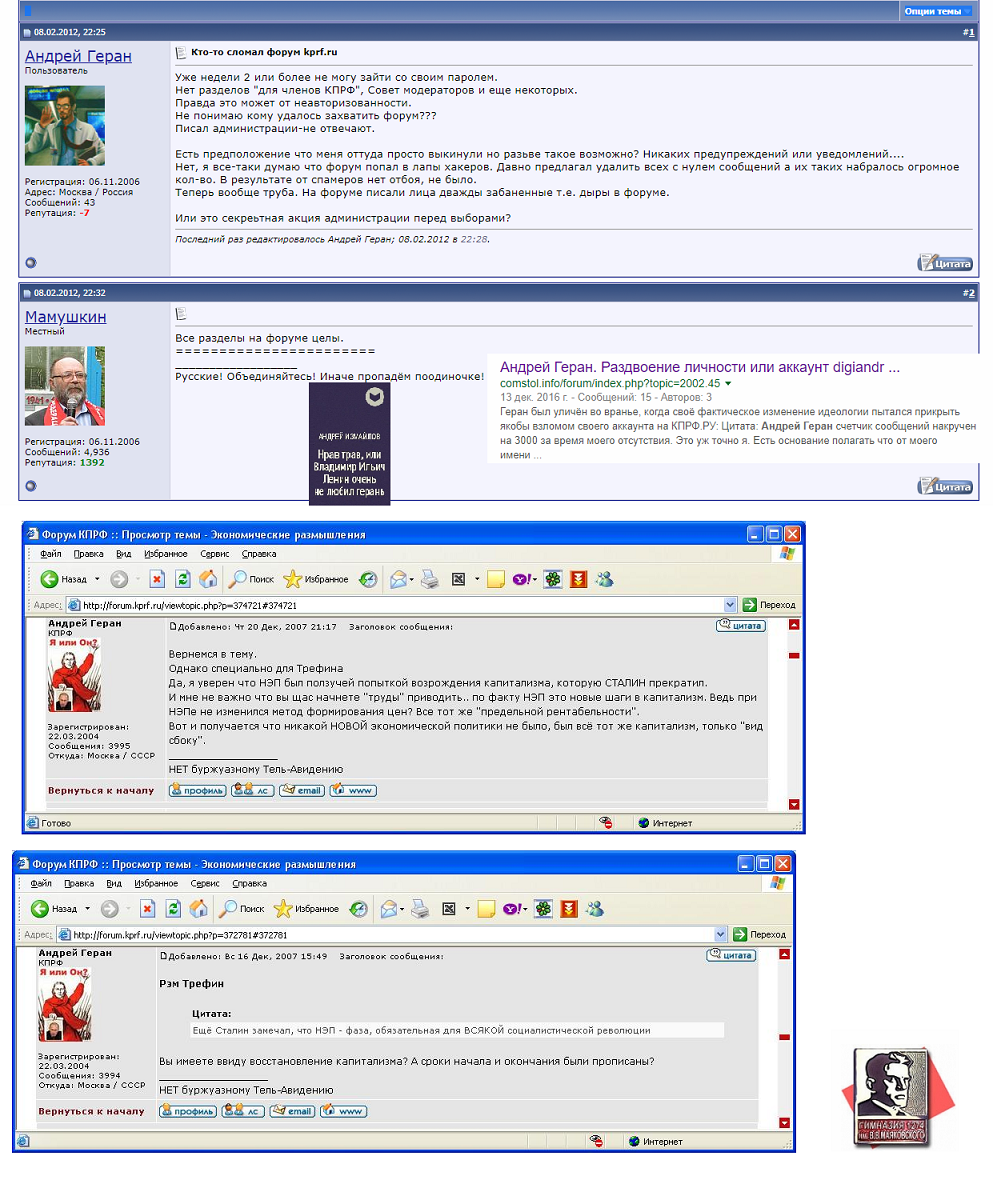This screenshot has width=993, height=1188.
Task: Click the scroll down arrow in the 20 Дек post window
Action: [x=794, y=805]
